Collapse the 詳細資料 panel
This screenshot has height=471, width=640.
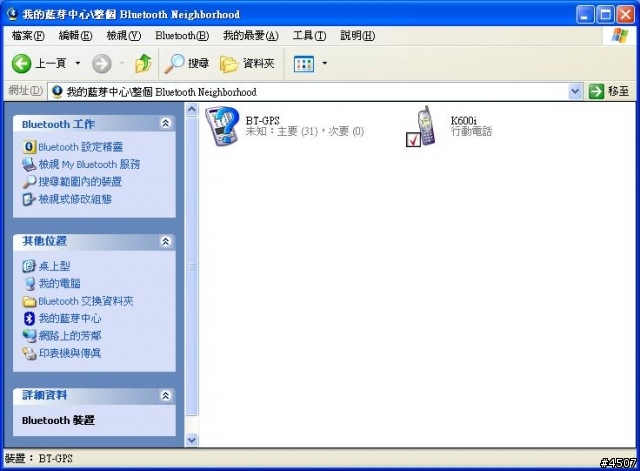165,395
